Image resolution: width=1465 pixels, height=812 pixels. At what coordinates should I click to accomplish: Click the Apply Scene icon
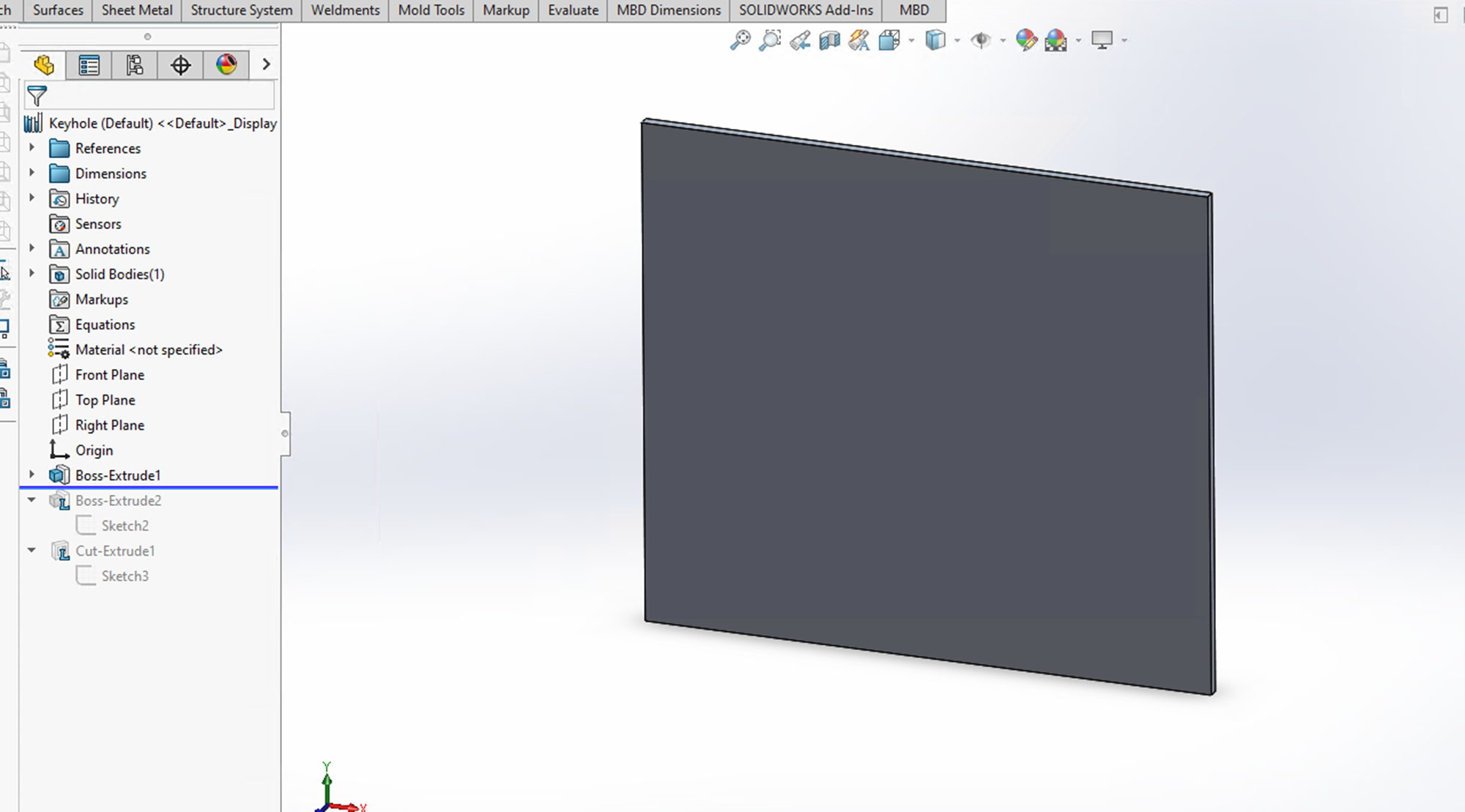click(x=1057, y=42)
